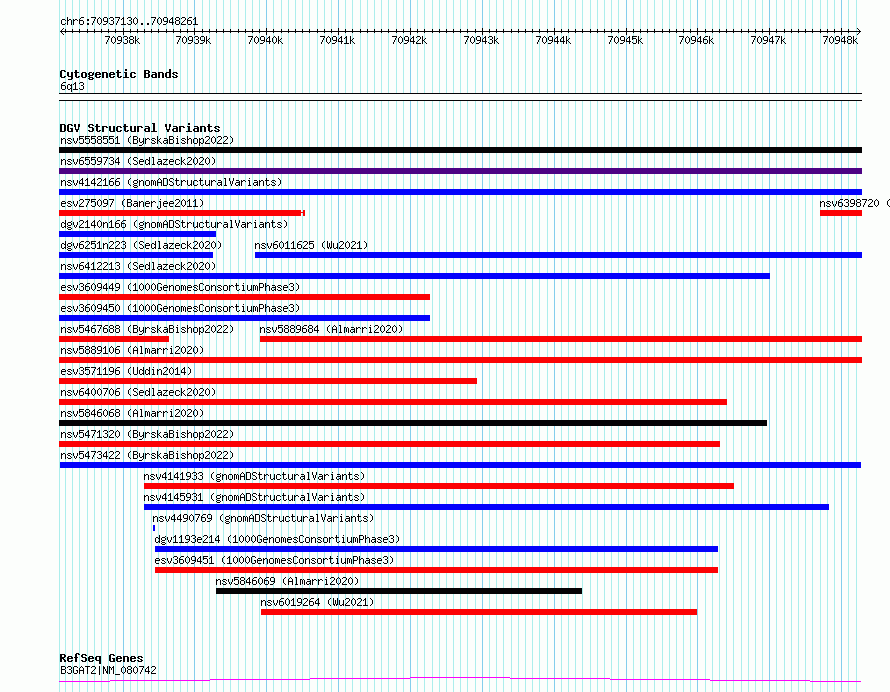
Task: Select esv3609449 (1000GenomesConsortiumPhase3) label
Action: [x=180, y=287]
